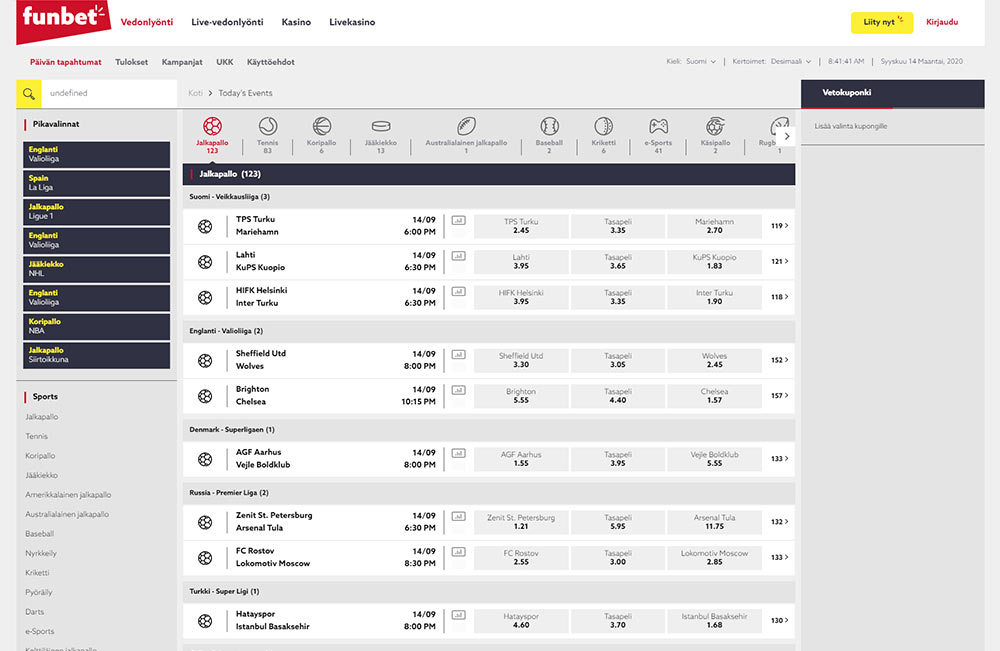Expand 118 more markets for HIFK Helsinki

[779, 297]
